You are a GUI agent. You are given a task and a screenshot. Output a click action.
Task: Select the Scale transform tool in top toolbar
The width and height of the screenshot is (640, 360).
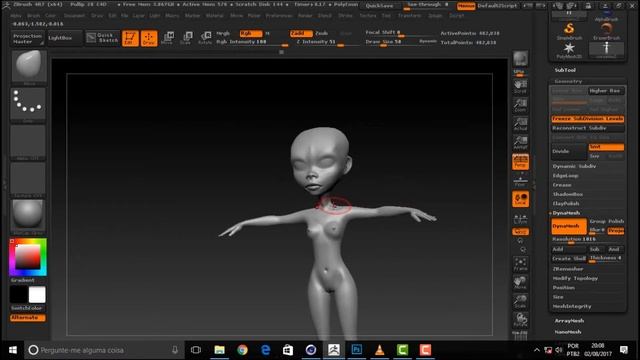click(x=186, y=38)
